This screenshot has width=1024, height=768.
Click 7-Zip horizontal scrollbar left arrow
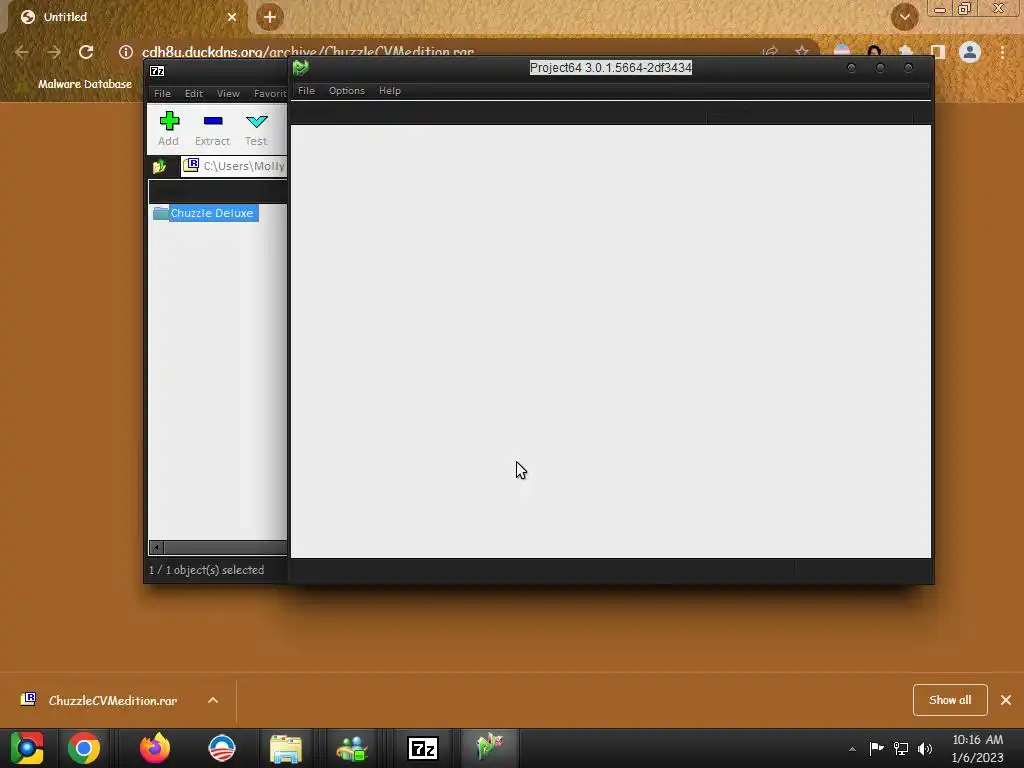[x=156, y=547]
